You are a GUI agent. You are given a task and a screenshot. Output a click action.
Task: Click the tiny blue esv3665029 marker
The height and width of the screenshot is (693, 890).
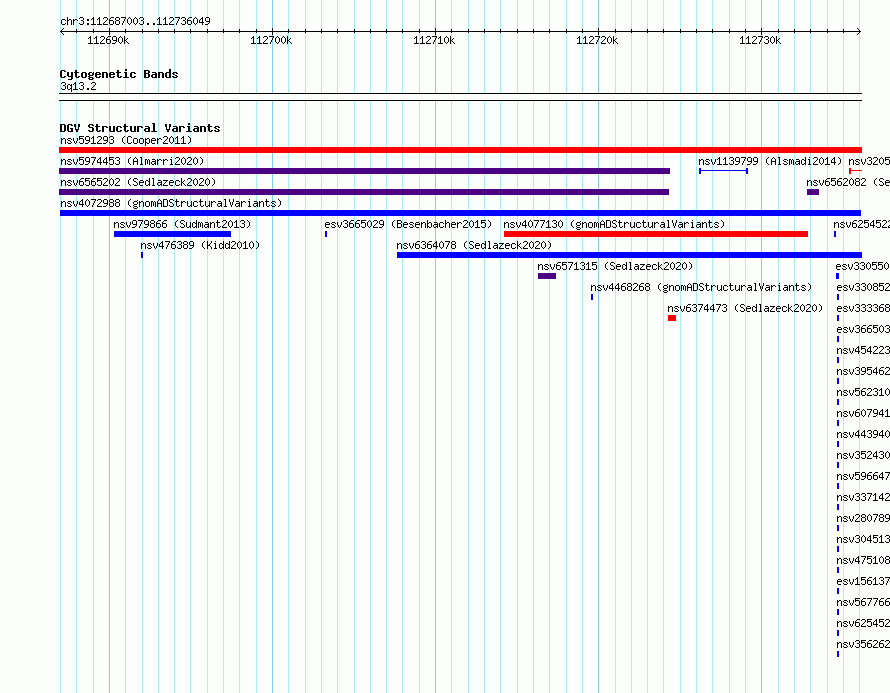[326, 234]
